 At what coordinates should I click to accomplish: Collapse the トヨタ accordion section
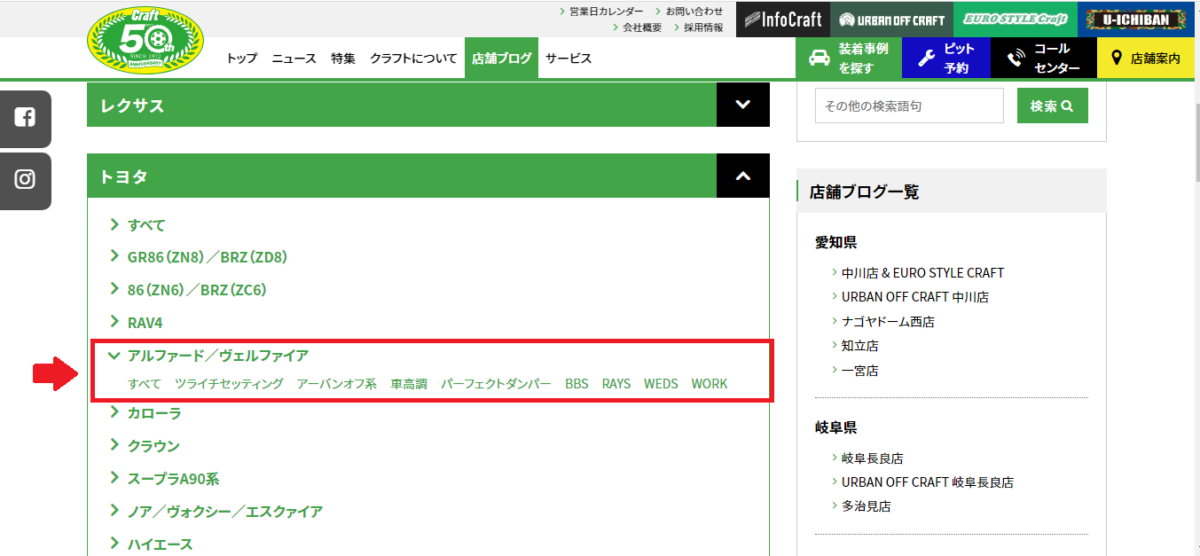[742, 176]
